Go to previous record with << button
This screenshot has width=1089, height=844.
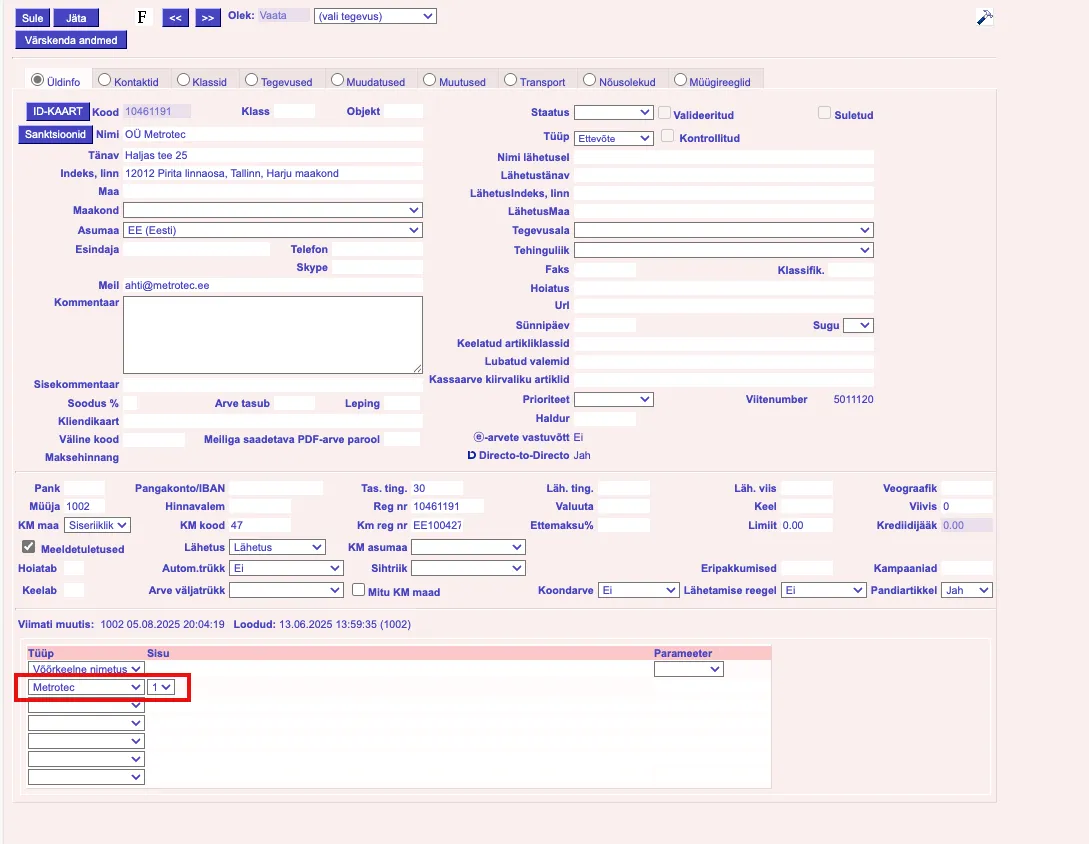pos(175,18)
